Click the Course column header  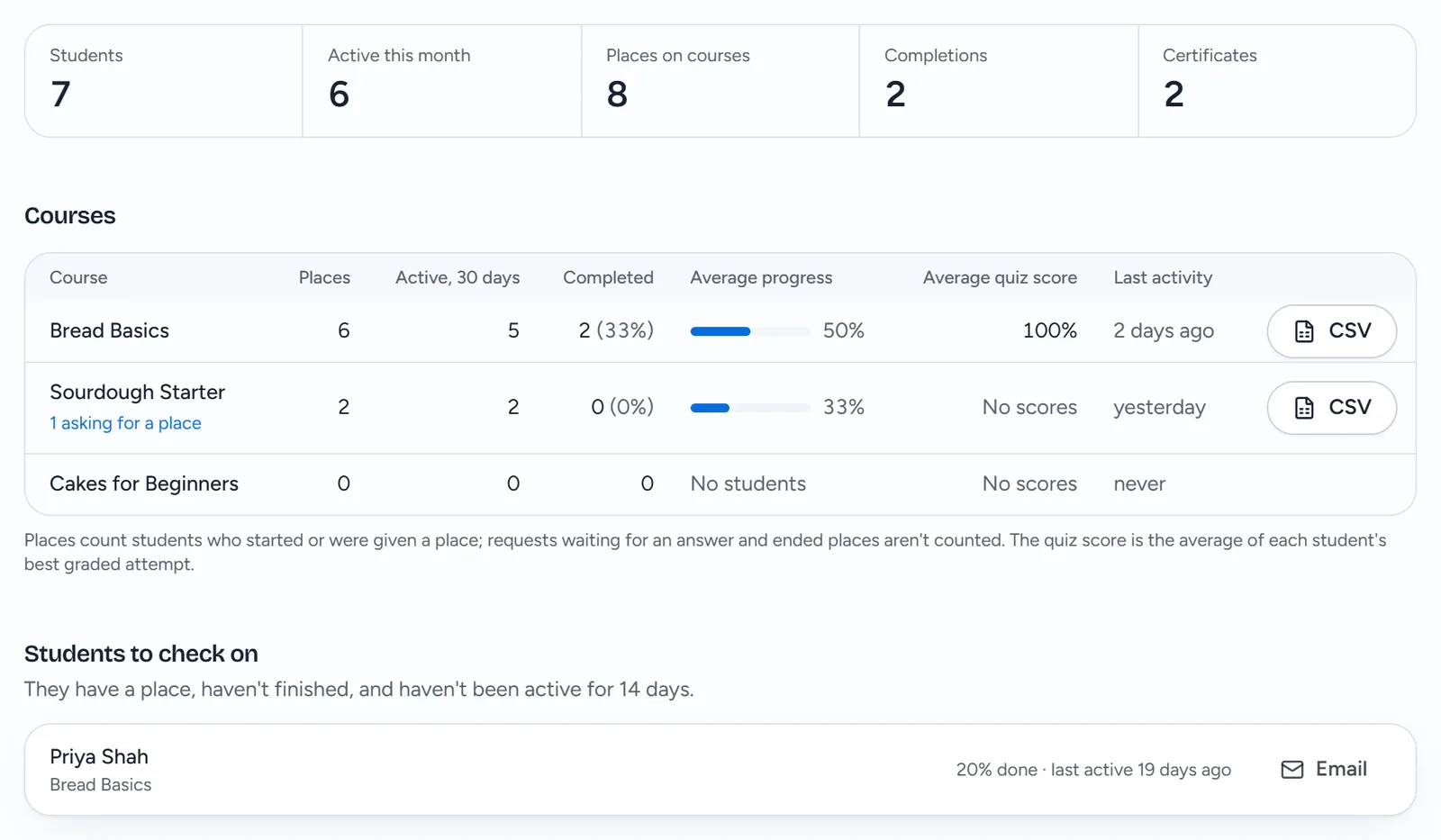tap(78, 277)
